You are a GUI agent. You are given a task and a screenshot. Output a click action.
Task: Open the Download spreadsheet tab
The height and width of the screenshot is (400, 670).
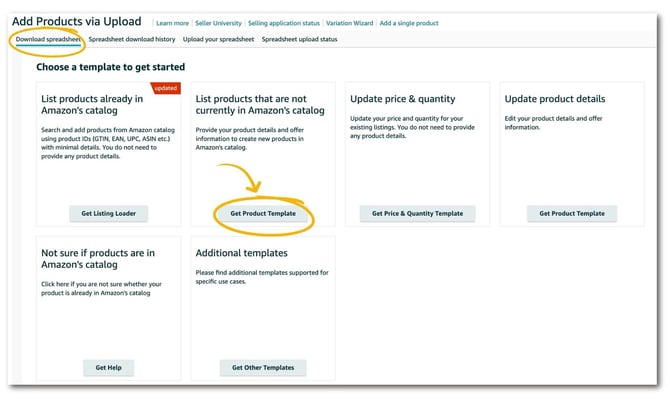pyautogui.click(x=48, y=39)
